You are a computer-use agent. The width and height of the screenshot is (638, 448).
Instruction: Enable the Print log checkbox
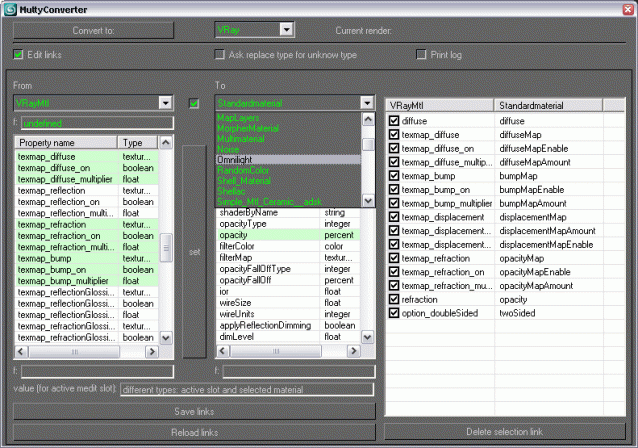(421, 55)
